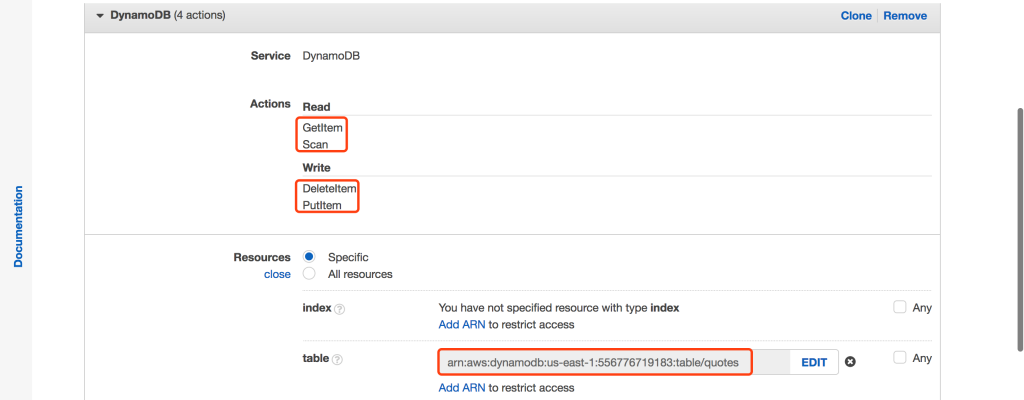The height and width of the screenshot is (400, 1024).
Task: Click Add ARN link for table
Action: point(462,388)
